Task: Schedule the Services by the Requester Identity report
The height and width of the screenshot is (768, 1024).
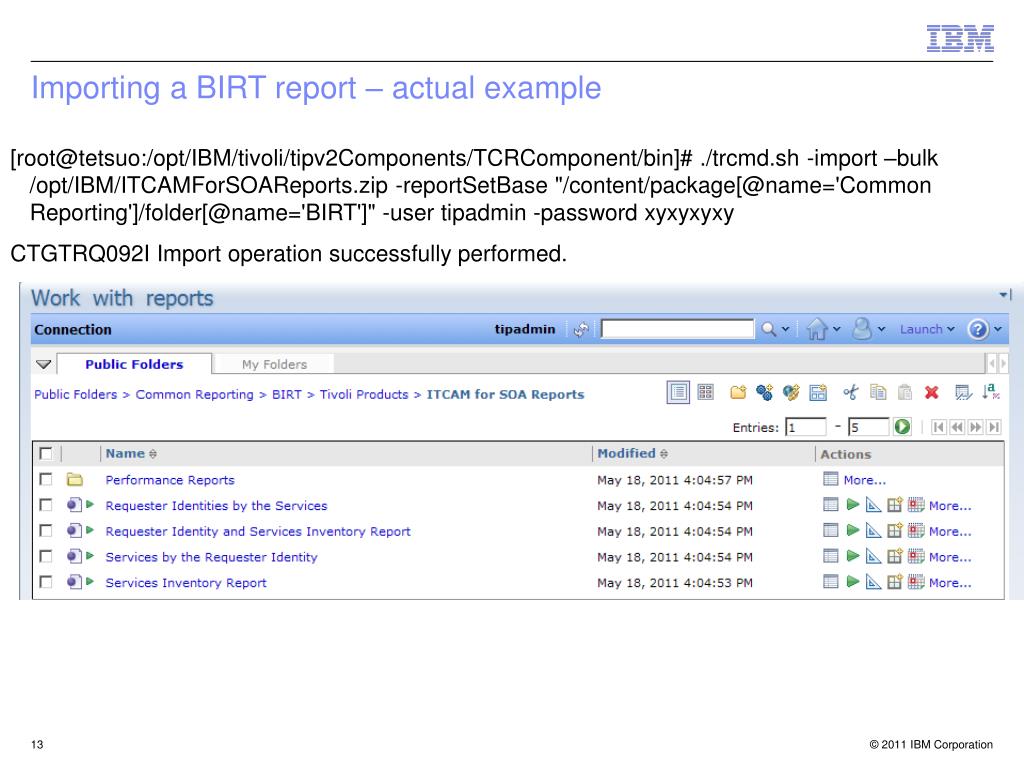Action: click(916, 556)
